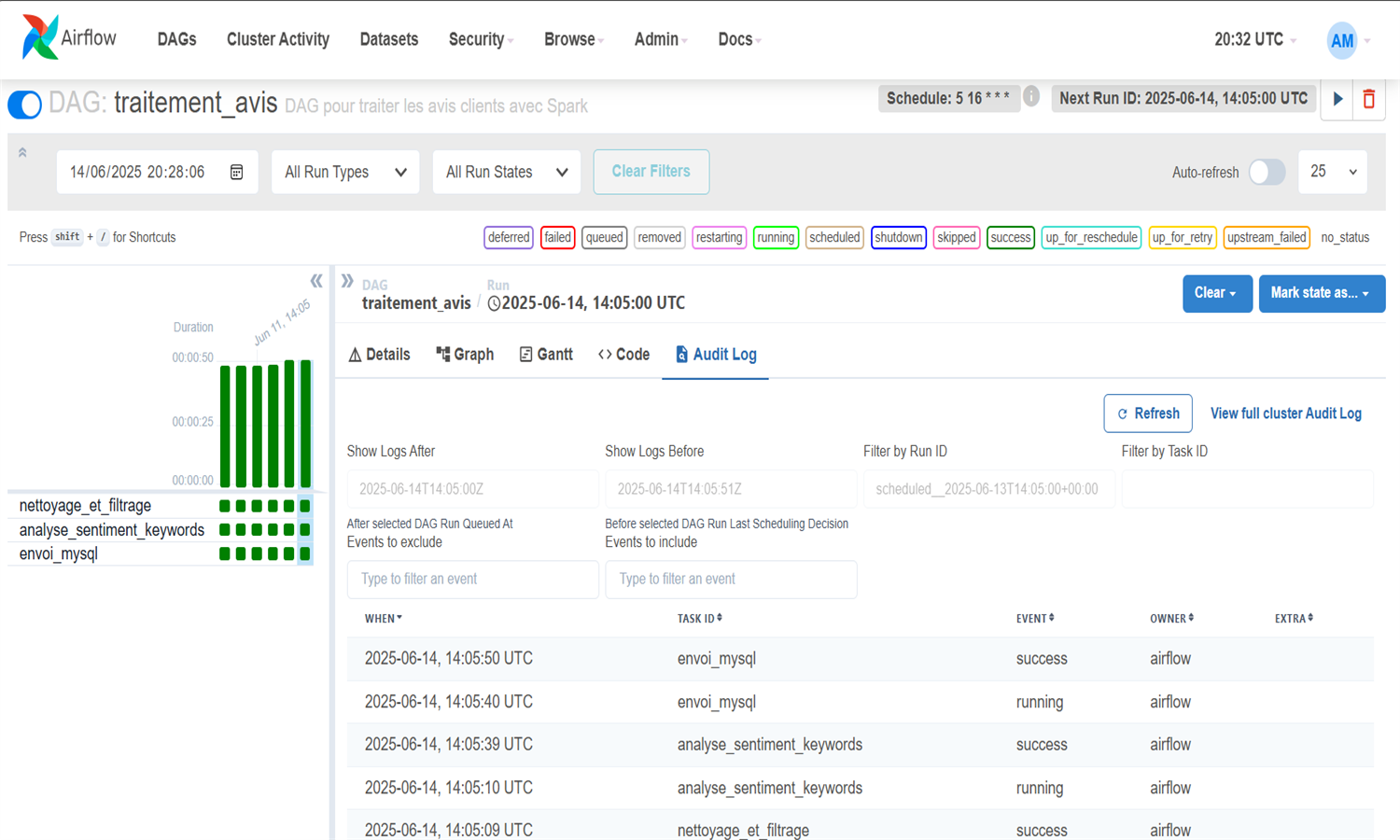Focus the Events to exclude filter field
1400x840 pixels.
point(472,580)
